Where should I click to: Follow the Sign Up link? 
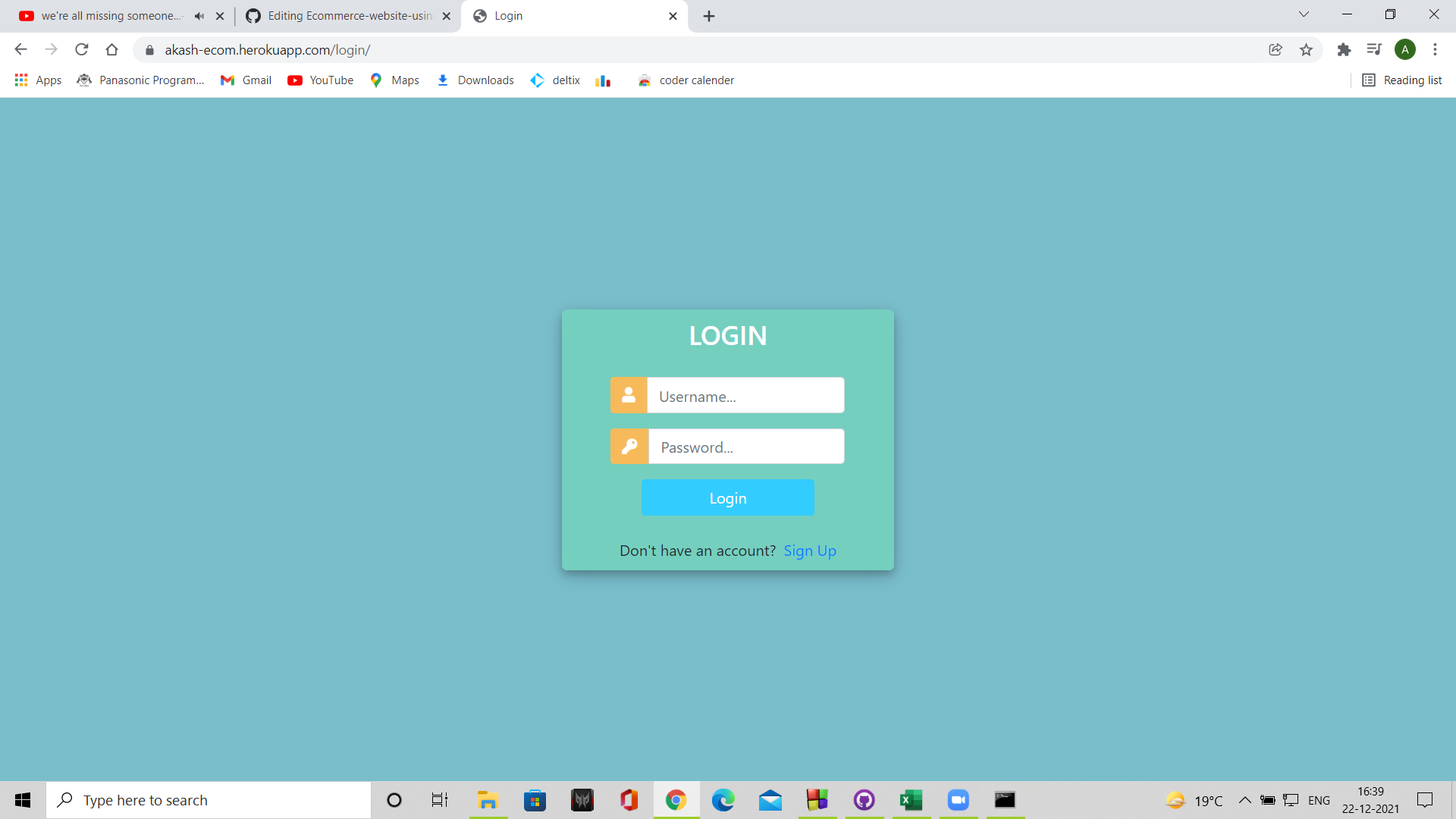click(x=809, y=551)
